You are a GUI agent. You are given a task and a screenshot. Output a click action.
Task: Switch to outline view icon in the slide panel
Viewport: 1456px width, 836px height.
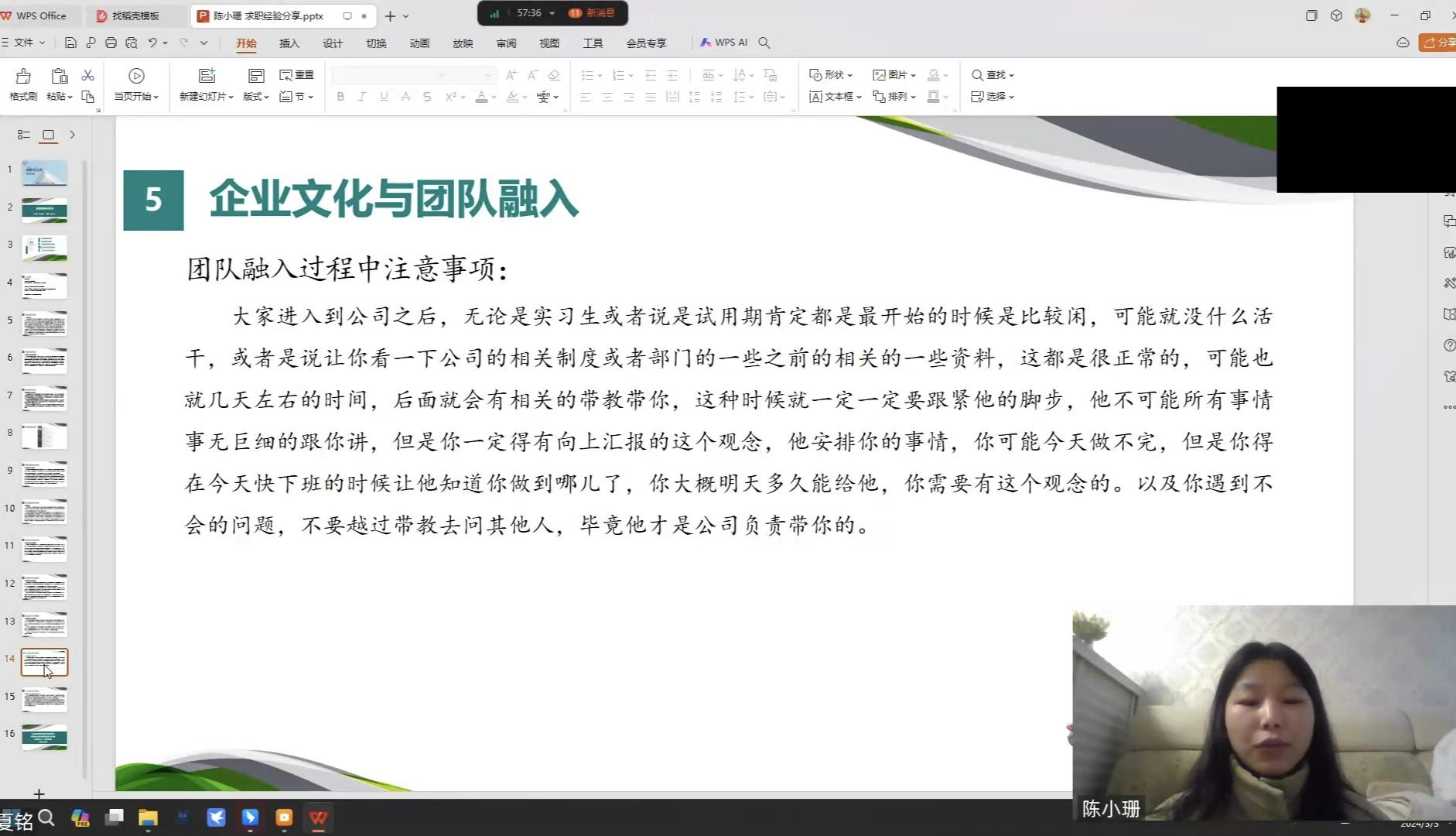(x=24, y=135)
